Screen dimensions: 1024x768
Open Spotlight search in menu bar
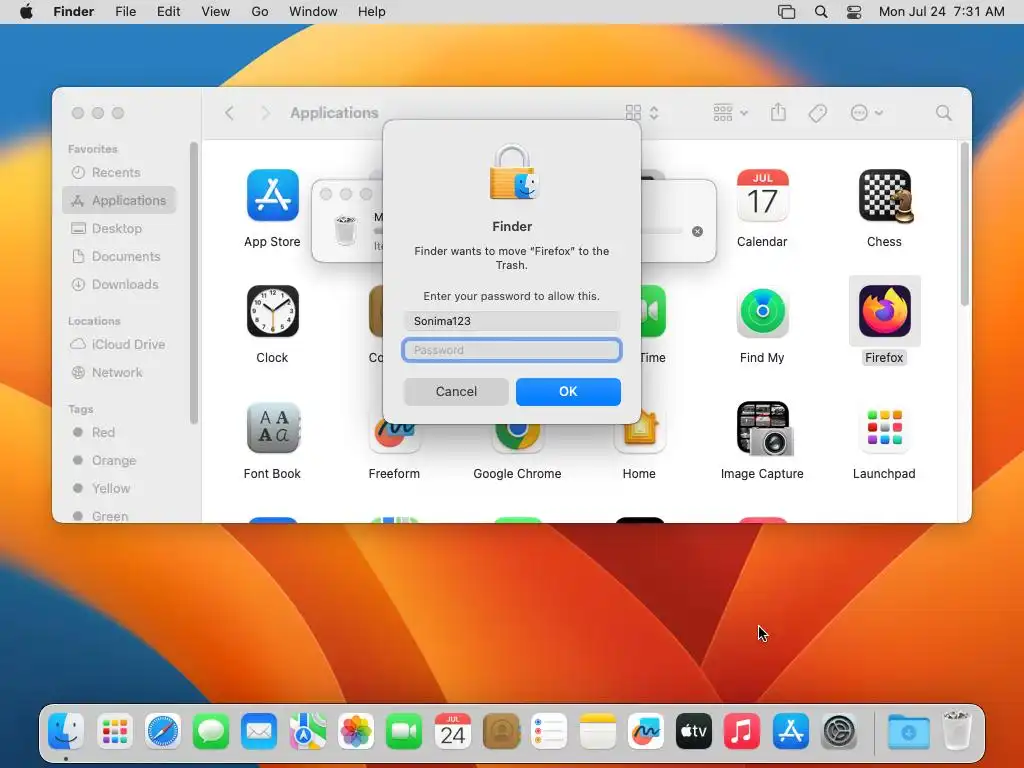pyautogui.click(x=821, y=12)
